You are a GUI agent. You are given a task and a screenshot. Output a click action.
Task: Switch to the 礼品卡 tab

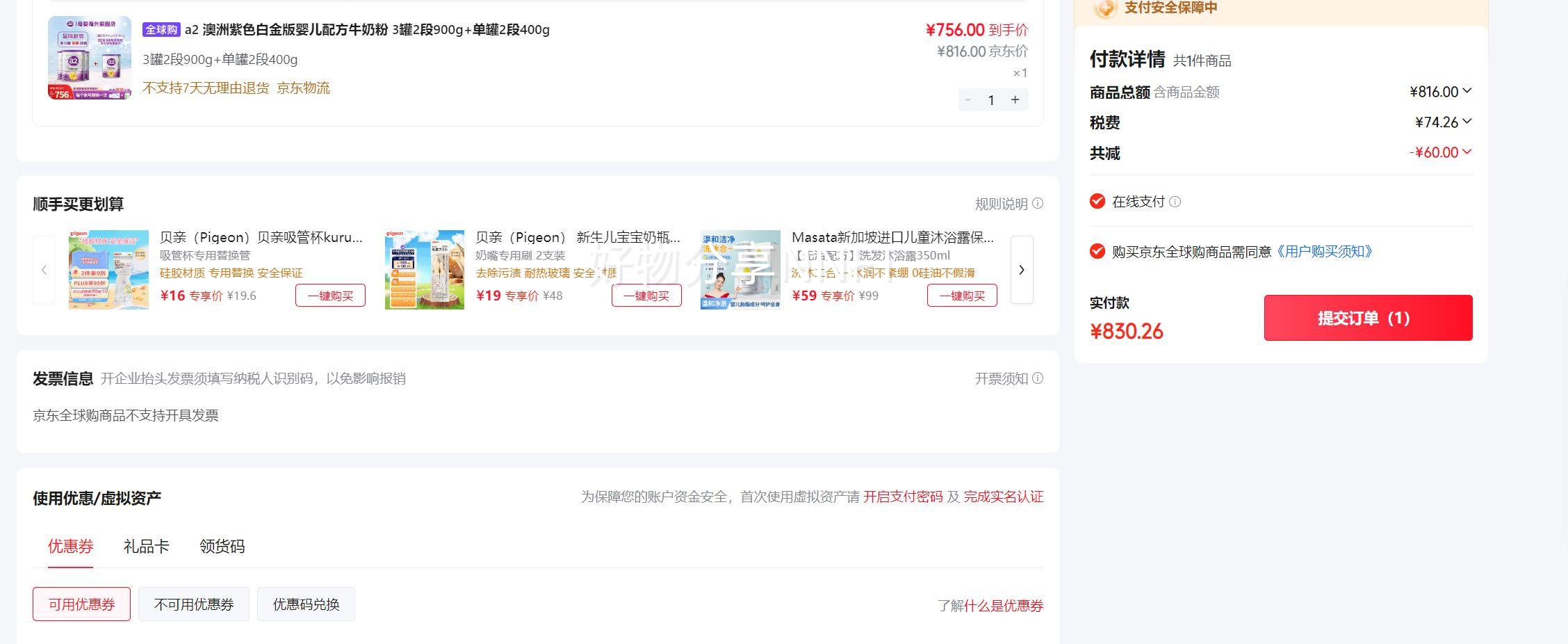[146, 547]
